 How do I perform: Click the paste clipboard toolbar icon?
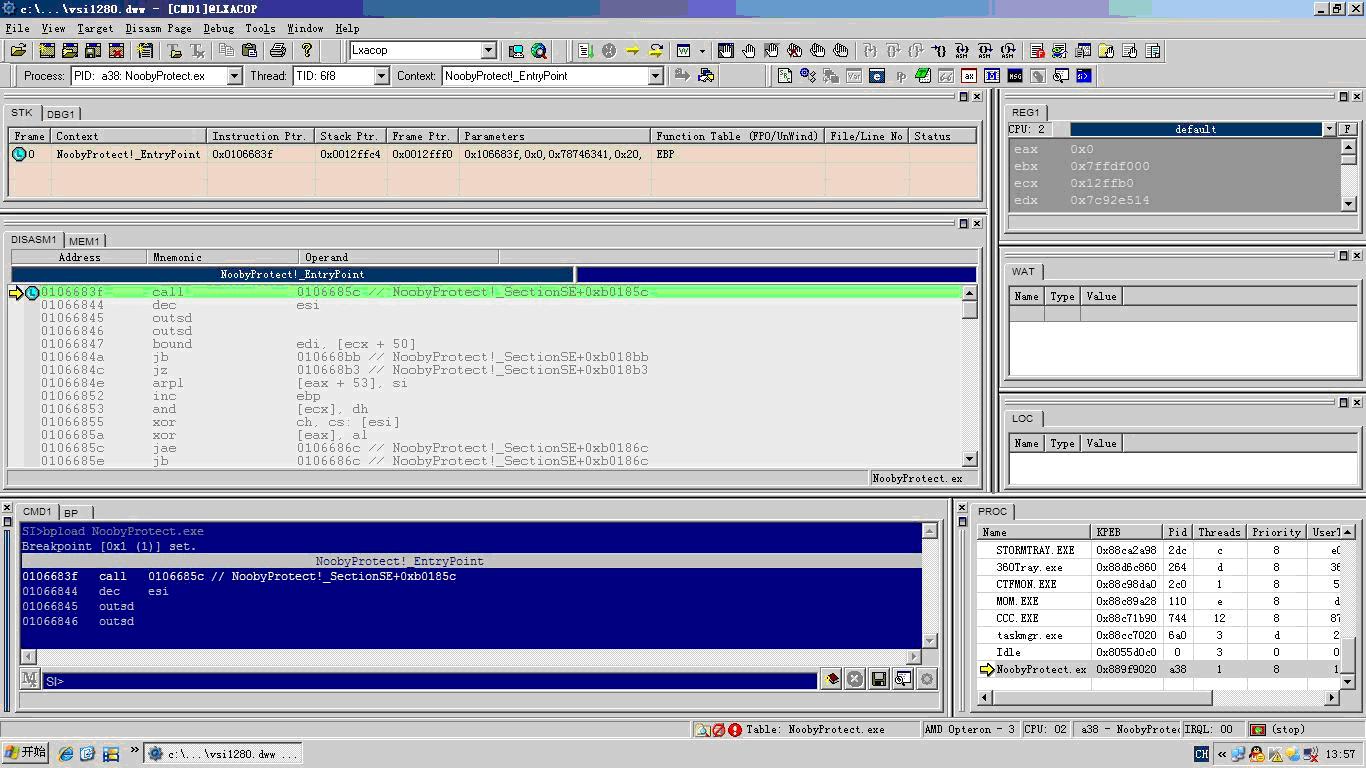coord(250,51)
